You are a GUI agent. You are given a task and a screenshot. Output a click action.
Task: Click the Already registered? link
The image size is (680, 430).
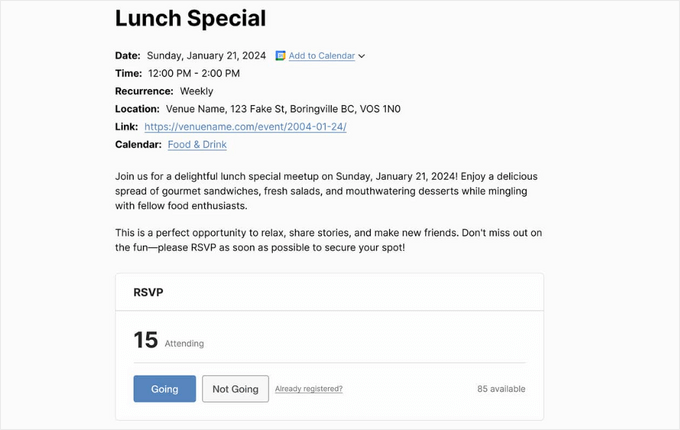coord(309,389)
